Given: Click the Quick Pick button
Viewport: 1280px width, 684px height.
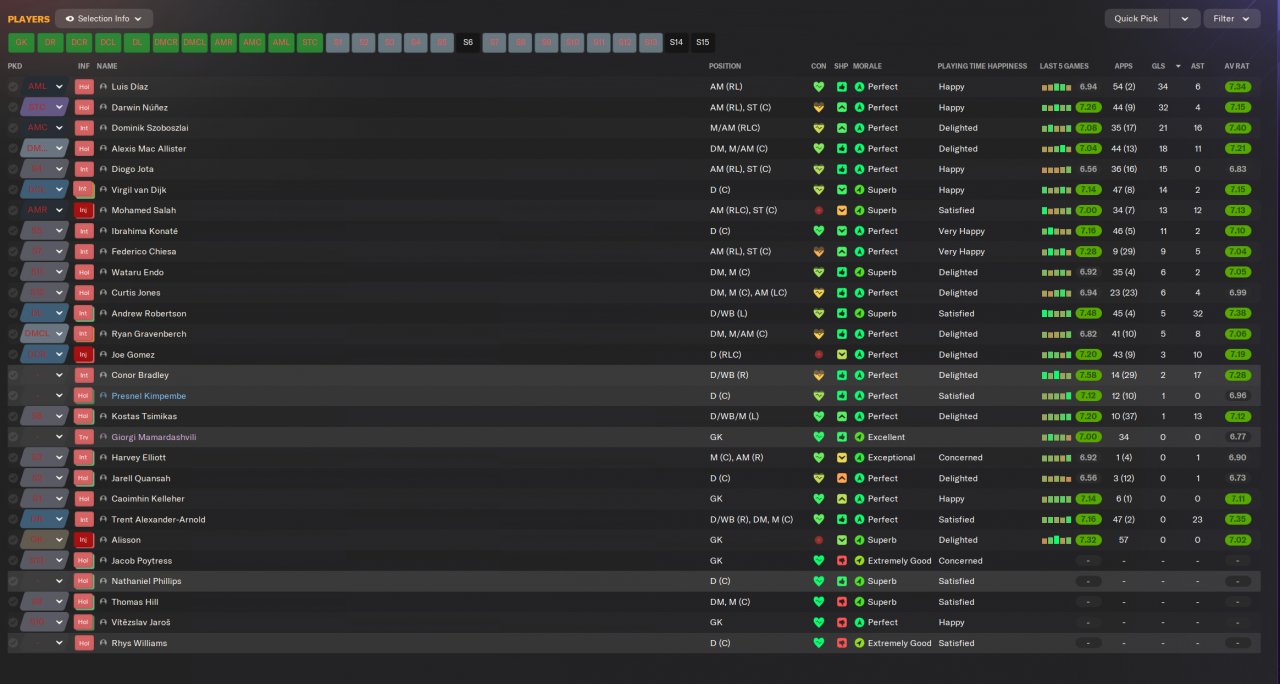Looking at the screenshot, I should point(1136,18).
